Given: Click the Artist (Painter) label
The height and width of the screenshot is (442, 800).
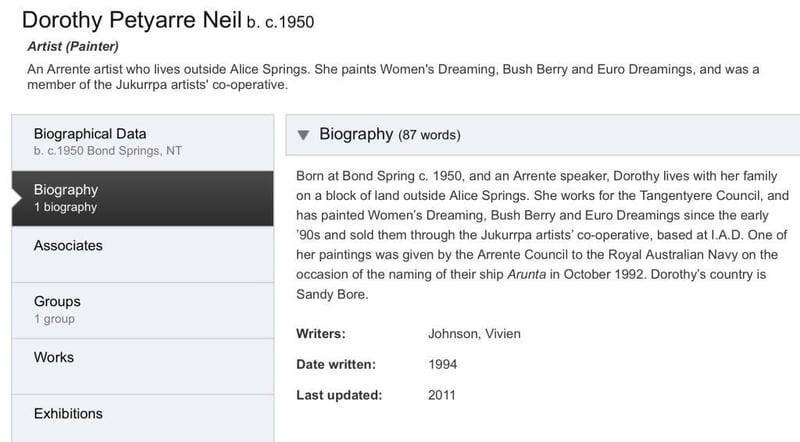Looking at the screenshot, I should [73, 46].
